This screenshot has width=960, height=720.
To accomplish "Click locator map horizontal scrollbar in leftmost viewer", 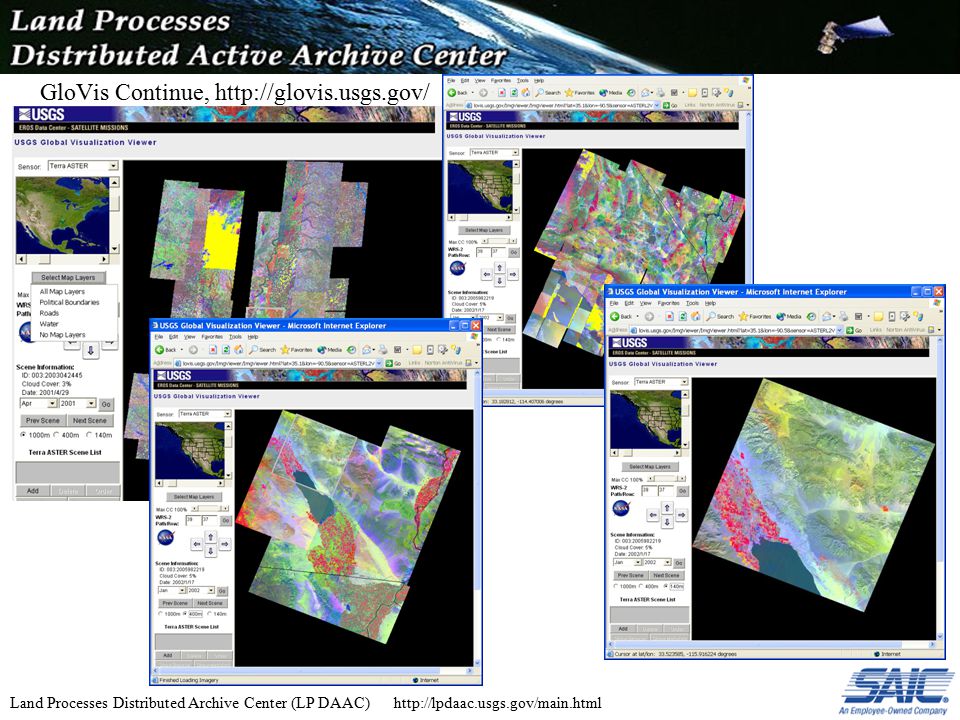I will coord(62,259).
